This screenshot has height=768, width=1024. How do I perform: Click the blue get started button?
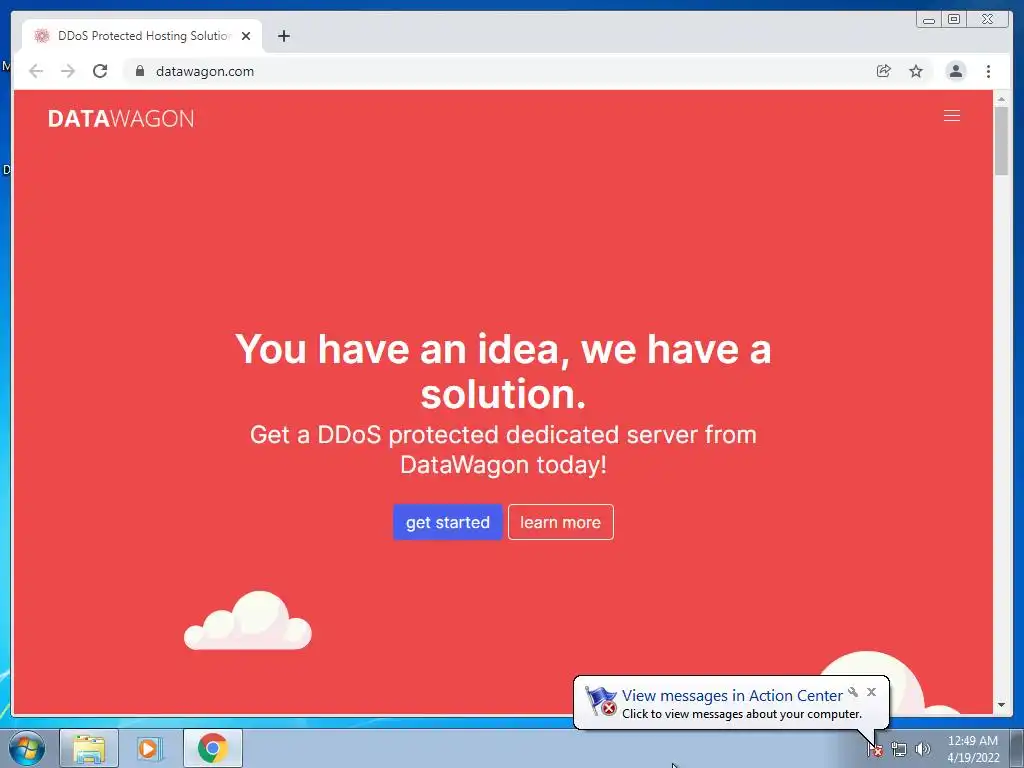click(447, 522)
